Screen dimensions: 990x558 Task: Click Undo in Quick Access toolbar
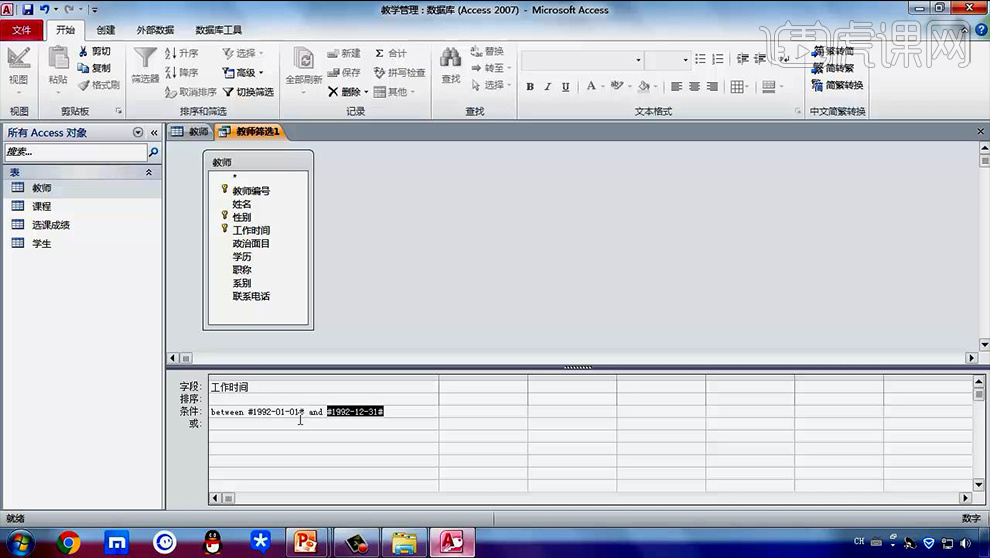click(45, 9)
